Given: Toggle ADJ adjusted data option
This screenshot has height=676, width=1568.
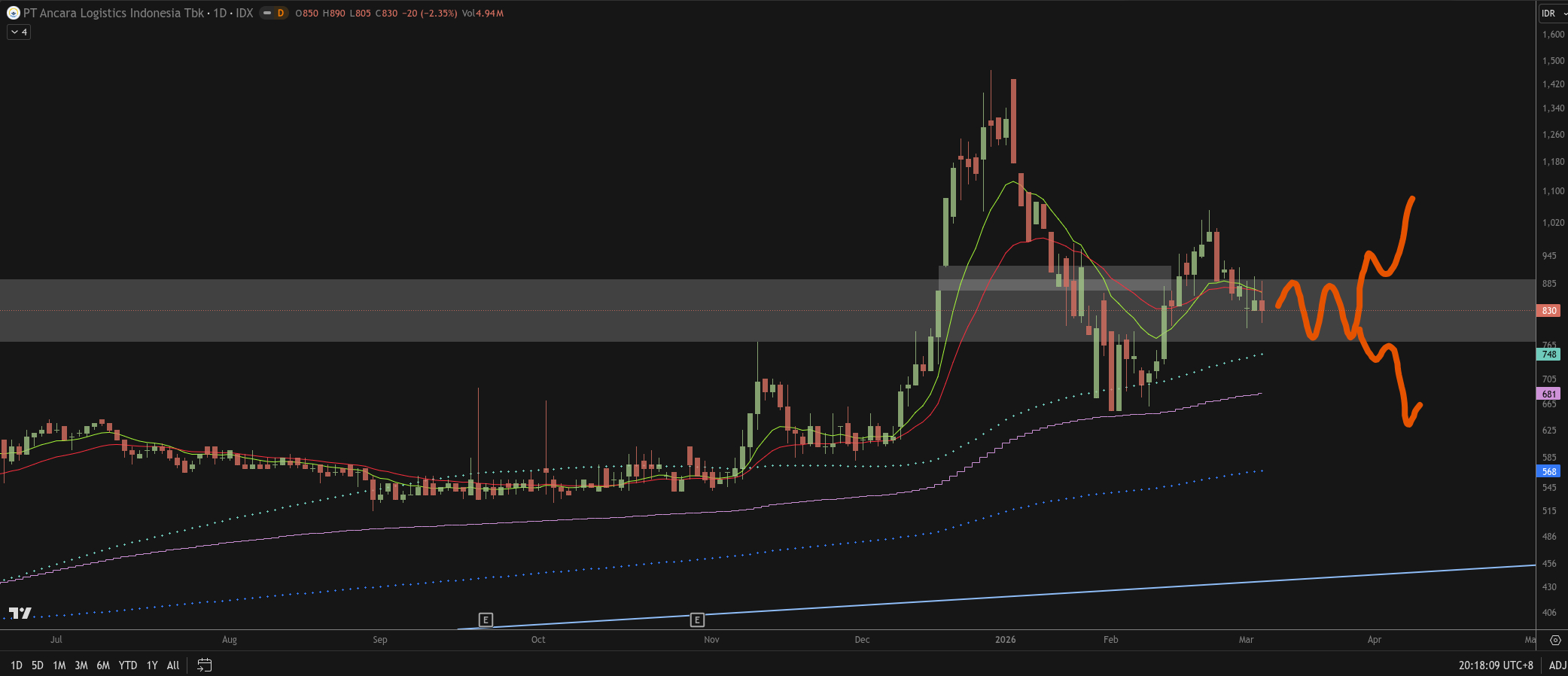Looking at the screenshot, I should [x=1557, y=665].
